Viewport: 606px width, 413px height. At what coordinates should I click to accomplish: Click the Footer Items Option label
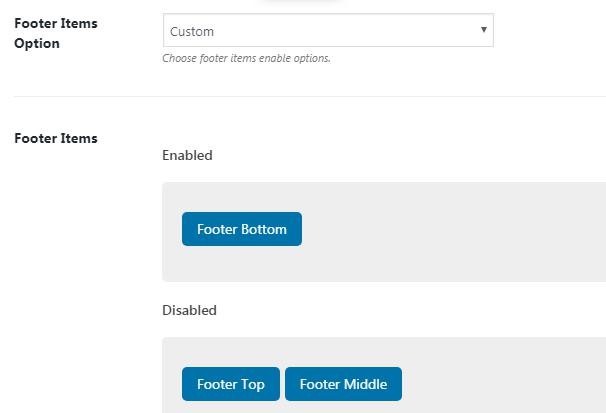point(55,34)
